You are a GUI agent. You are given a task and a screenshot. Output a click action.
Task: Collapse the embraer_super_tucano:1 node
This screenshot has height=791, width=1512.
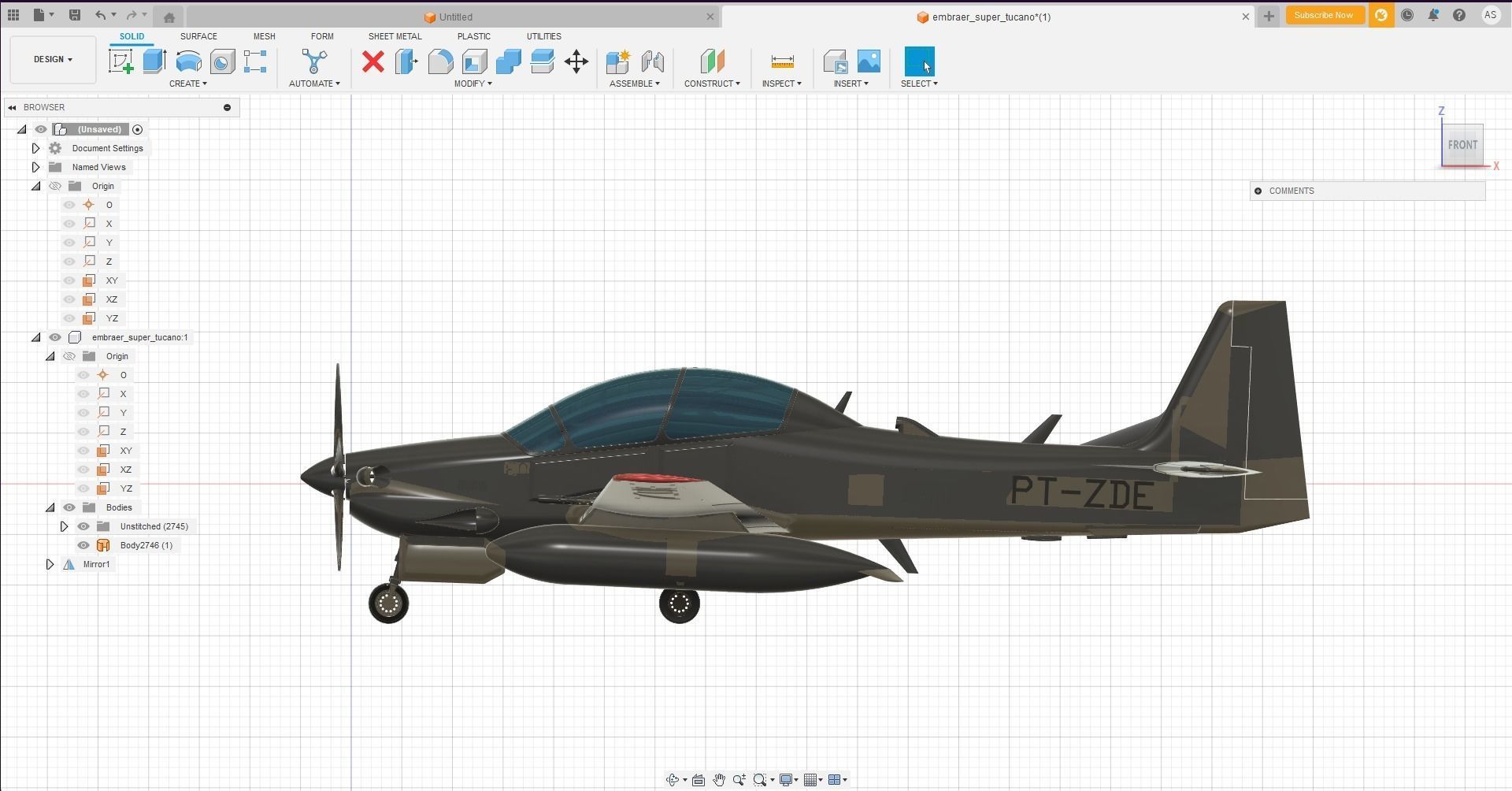tap(35, 337)
